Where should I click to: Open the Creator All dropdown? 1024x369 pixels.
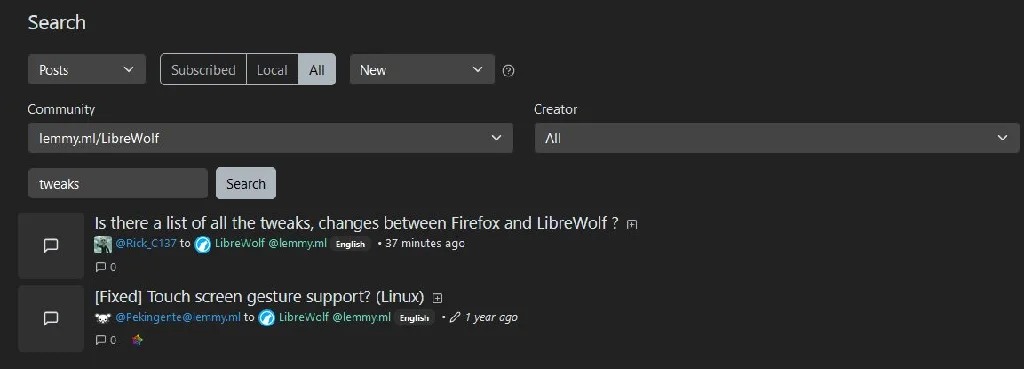coord(777,138)
